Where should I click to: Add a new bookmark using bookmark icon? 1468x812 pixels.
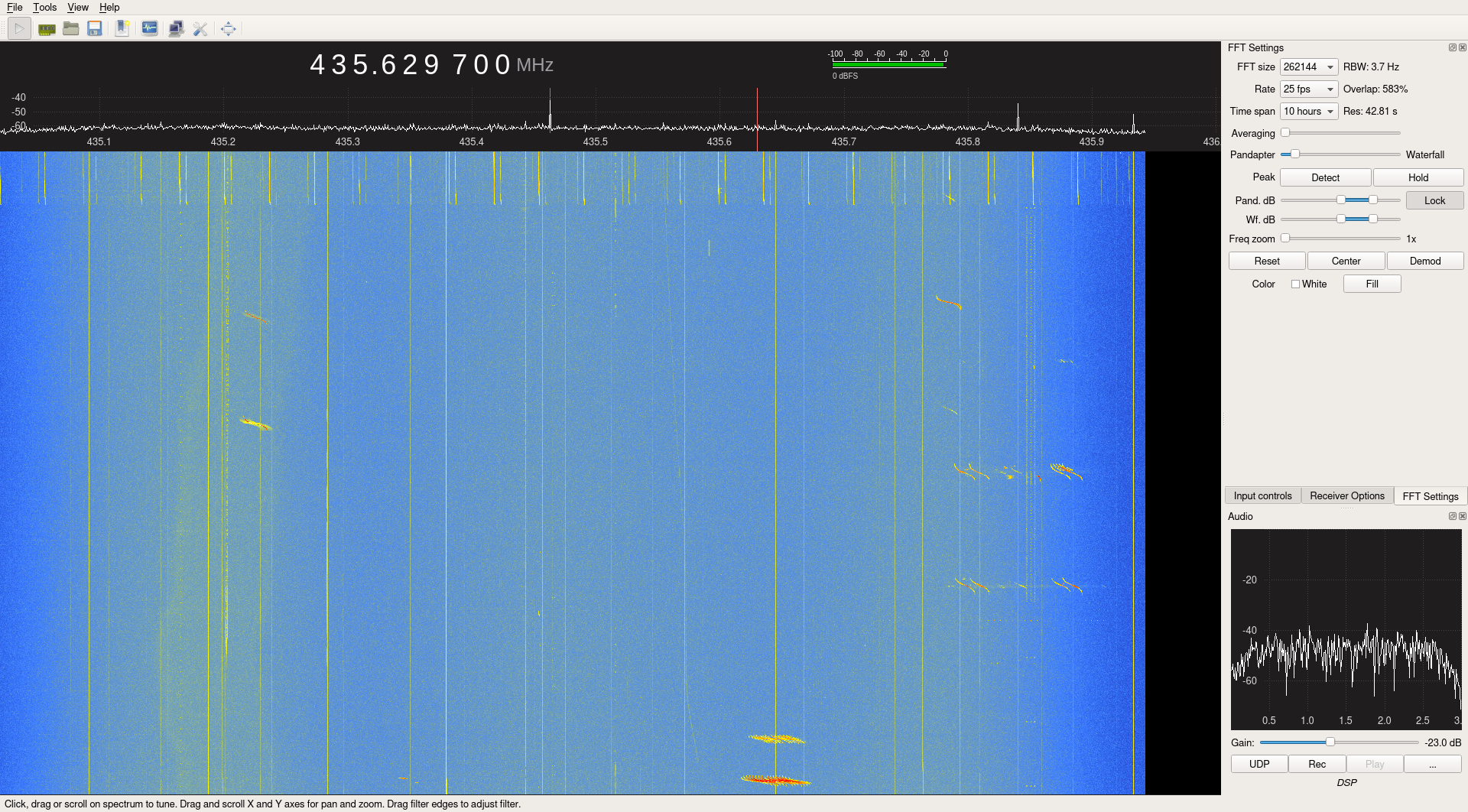[x=122, y=29]
